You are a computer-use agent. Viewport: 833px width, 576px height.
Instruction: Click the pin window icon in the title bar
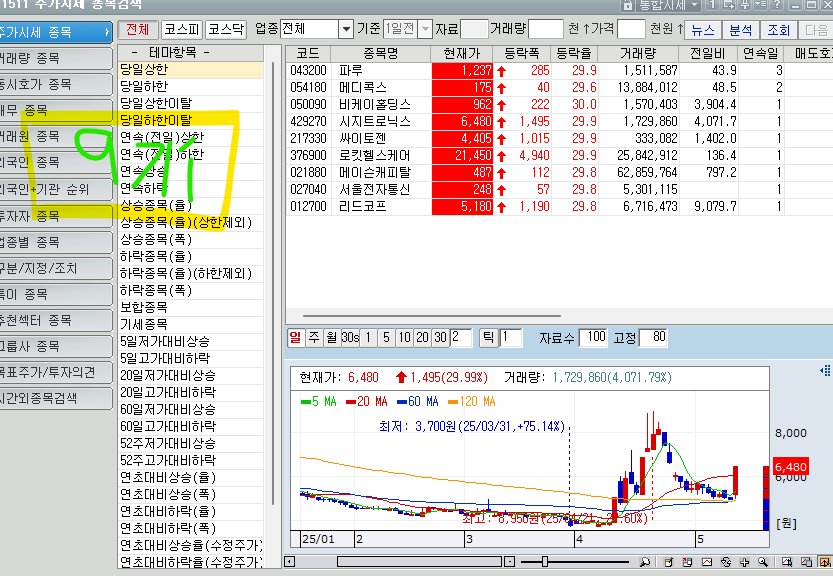[x=745, y=5]
